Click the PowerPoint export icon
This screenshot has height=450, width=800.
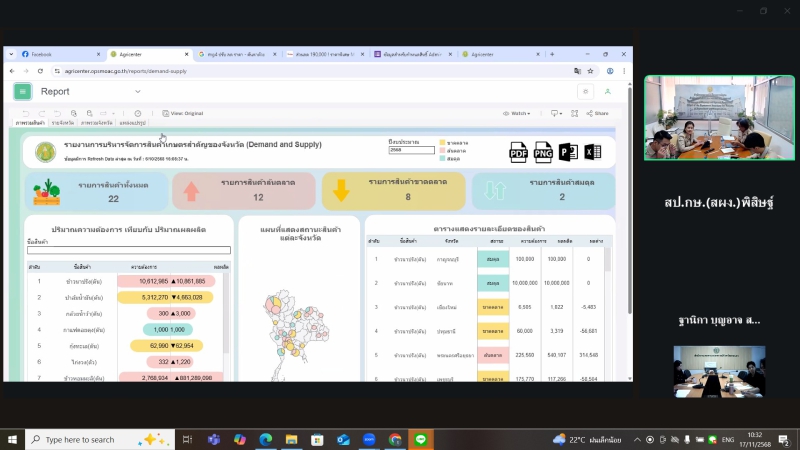click(568, 152)
